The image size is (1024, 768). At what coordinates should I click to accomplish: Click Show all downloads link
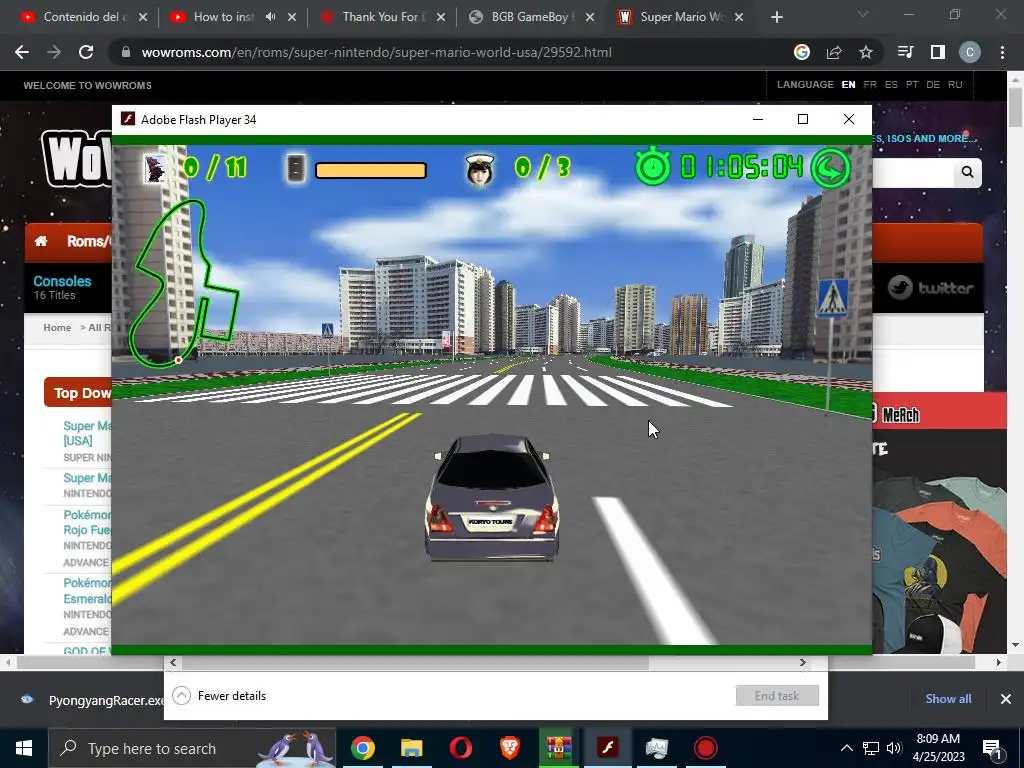948,699
